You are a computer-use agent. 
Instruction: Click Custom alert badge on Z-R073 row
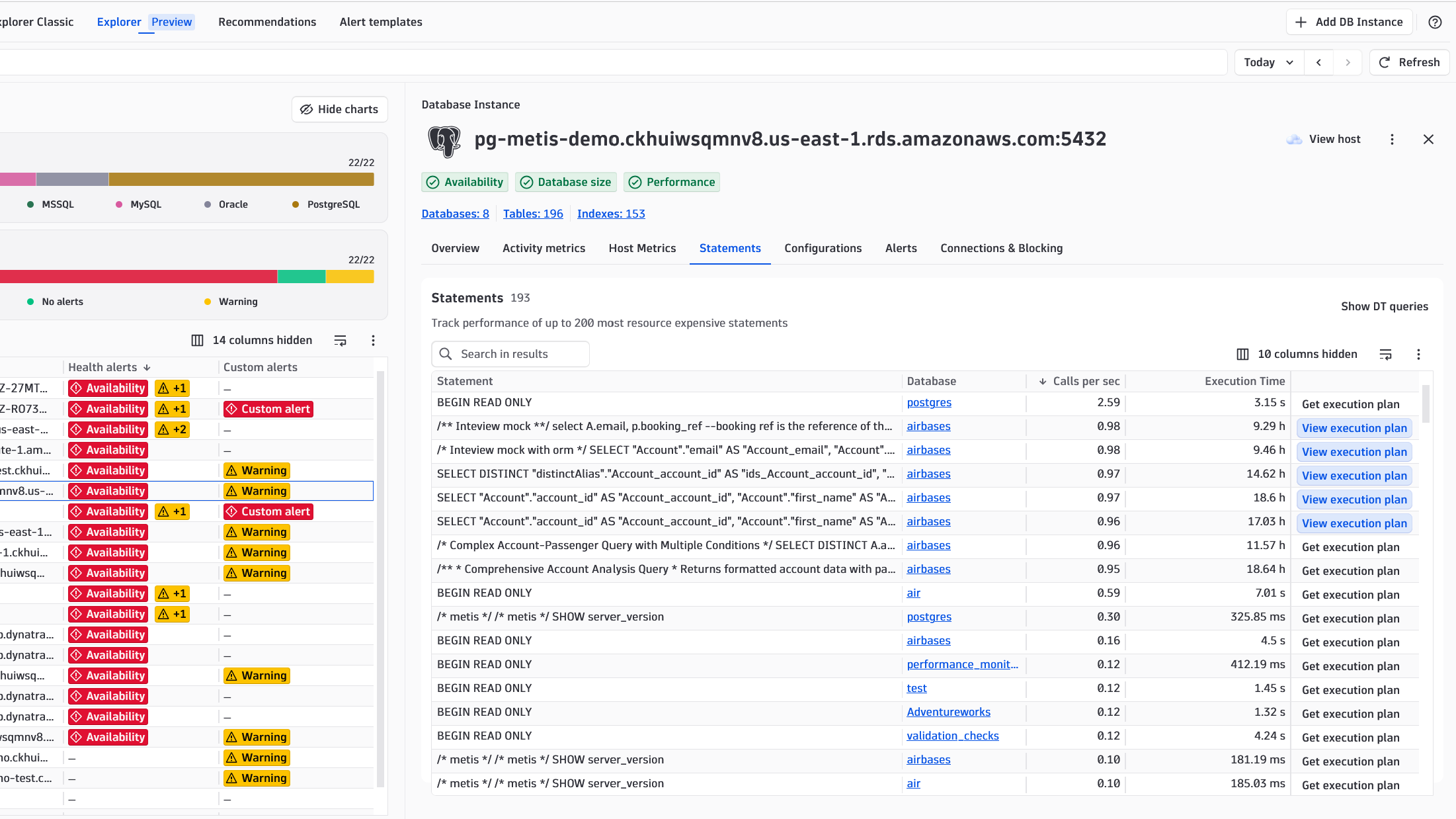pos(268,409)
